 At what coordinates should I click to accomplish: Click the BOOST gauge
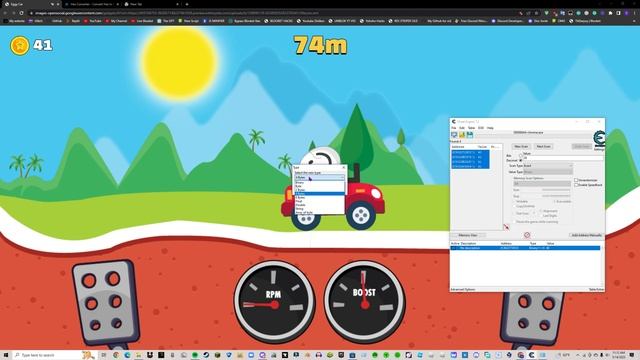(364, 301)
